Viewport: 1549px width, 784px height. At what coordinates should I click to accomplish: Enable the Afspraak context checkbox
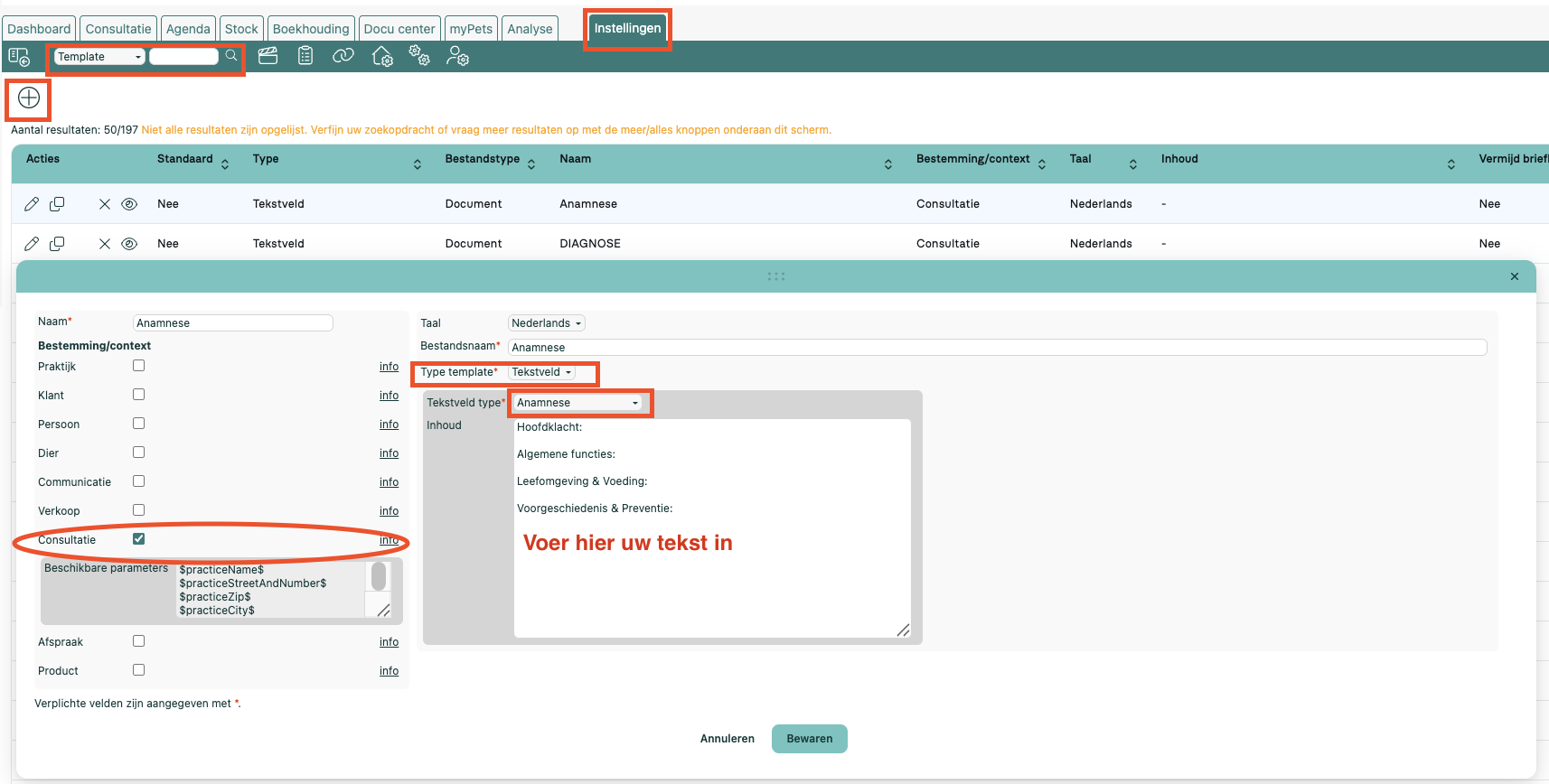(x=138, y=641)
